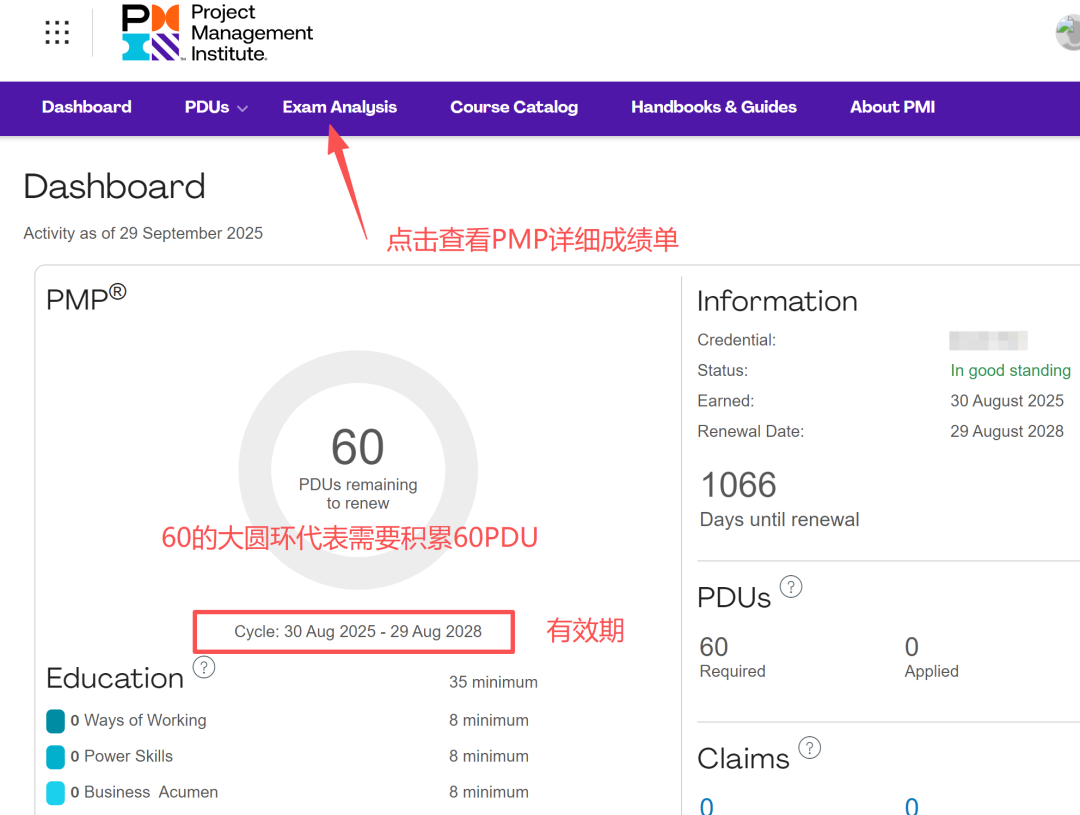Click '8 minimum' in Ways of Working row

[x=489, y=720]
